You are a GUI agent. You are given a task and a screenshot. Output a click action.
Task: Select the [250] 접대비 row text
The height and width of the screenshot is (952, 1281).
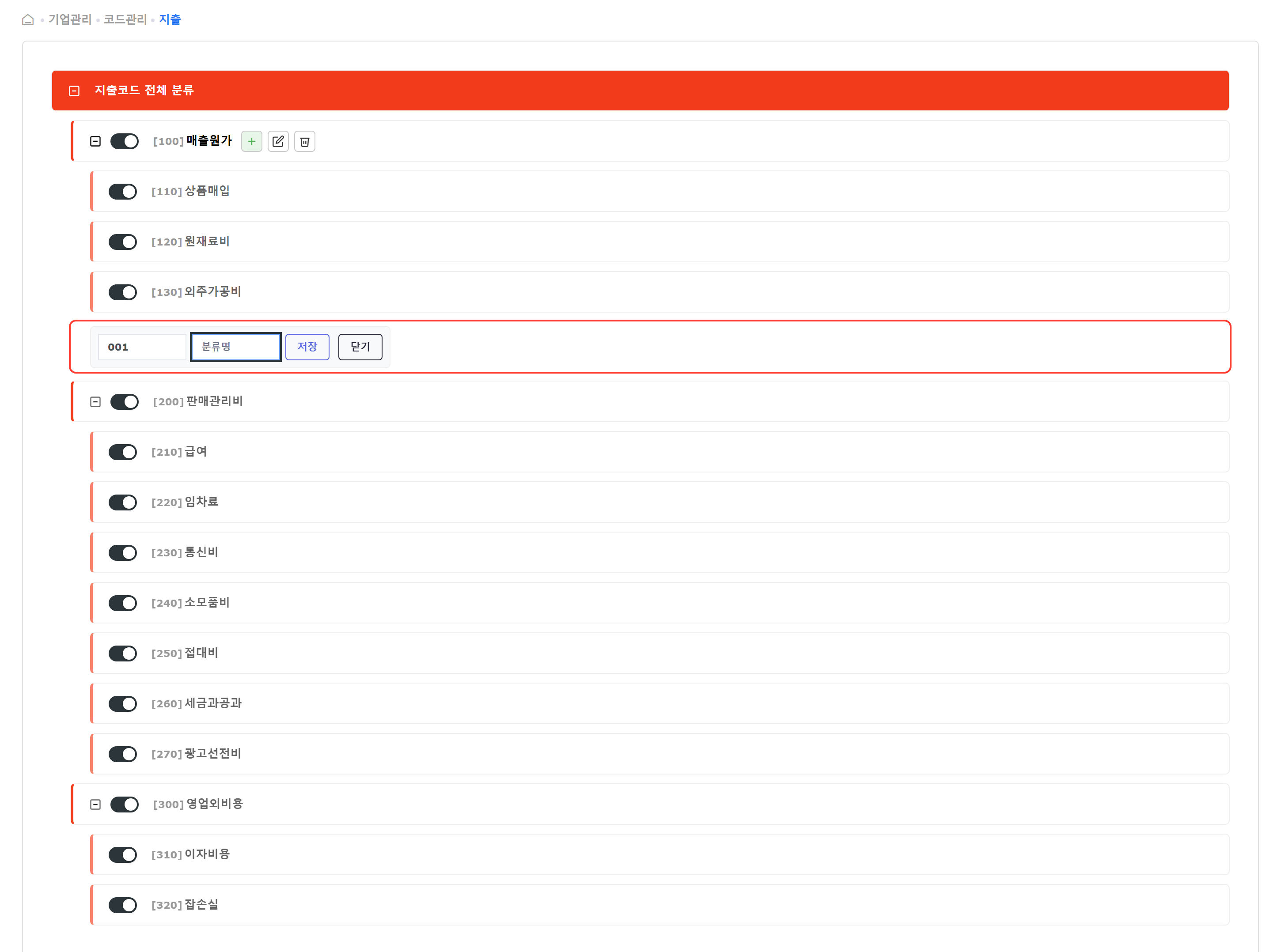[185, 654]
